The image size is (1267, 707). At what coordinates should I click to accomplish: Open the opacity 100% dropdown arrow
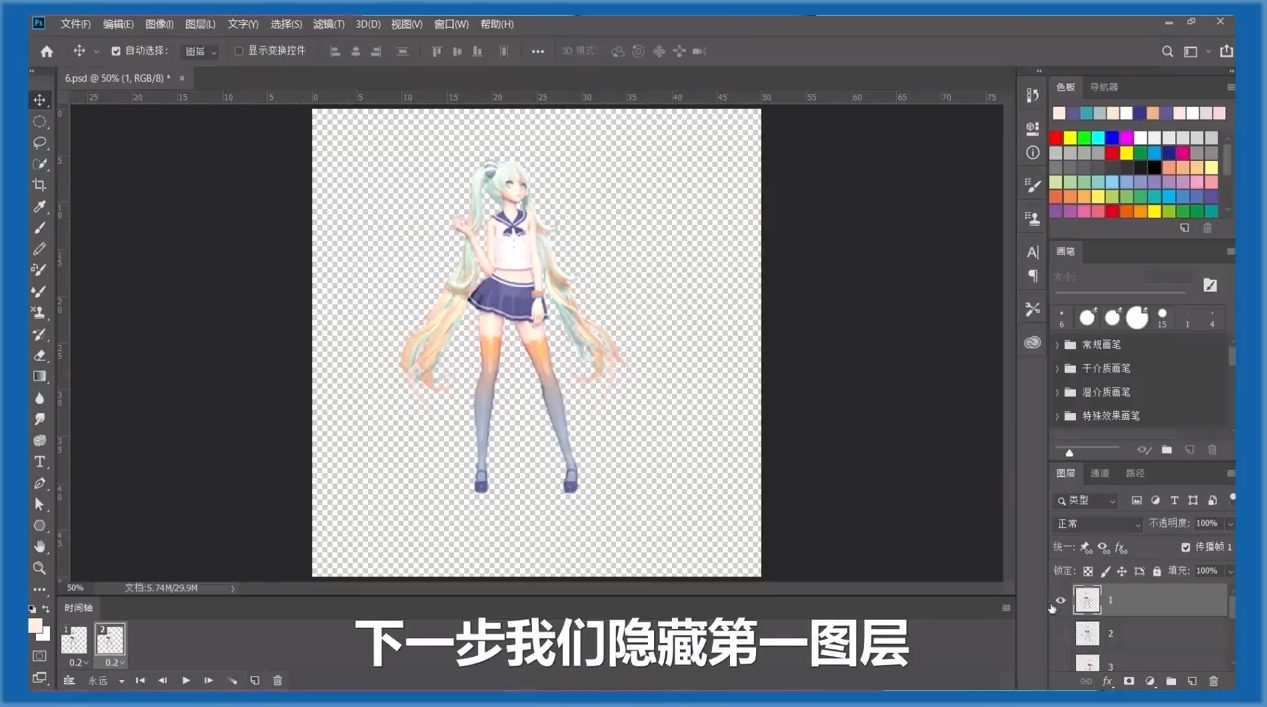point(1229,524)
